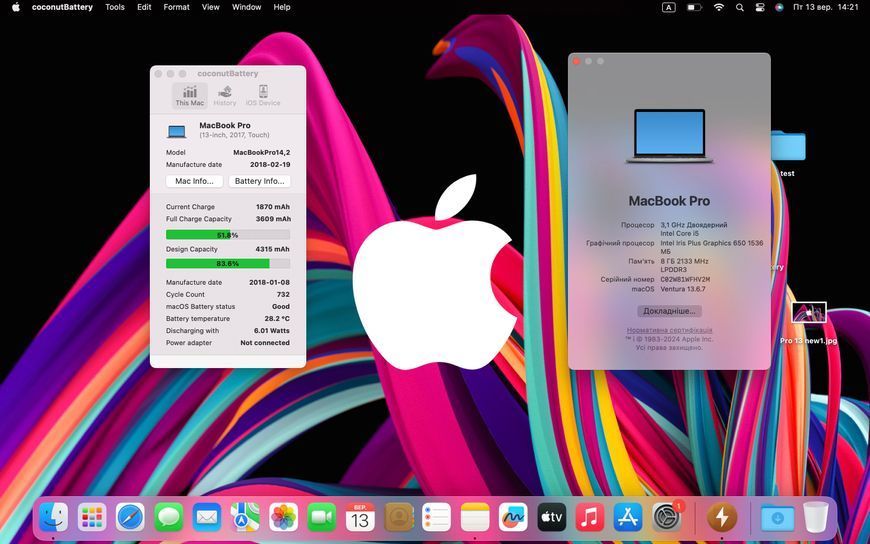Open the View menu
Screen dimensions: 870x544
coord(210,7)
